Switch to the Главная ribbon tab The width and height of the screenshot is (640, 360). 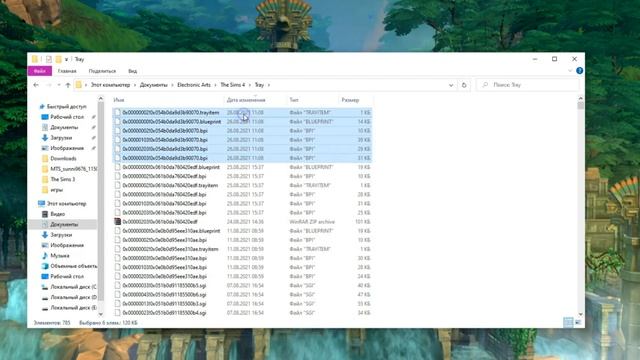coord(67,71)
